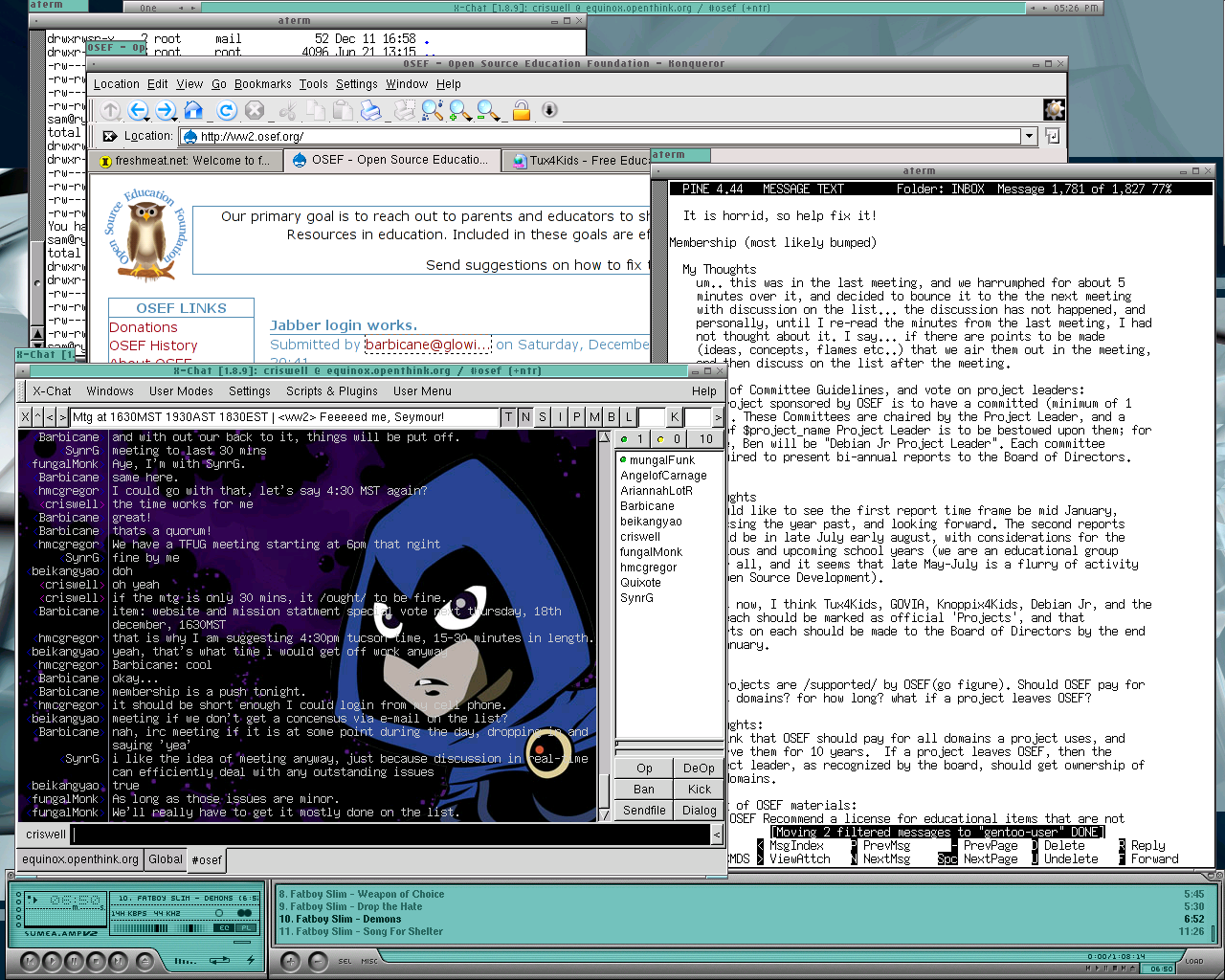The width and height of the screenshot is (1225, 980).
Task: Click the Go icon beside the location field
Action: [1053, 136]
